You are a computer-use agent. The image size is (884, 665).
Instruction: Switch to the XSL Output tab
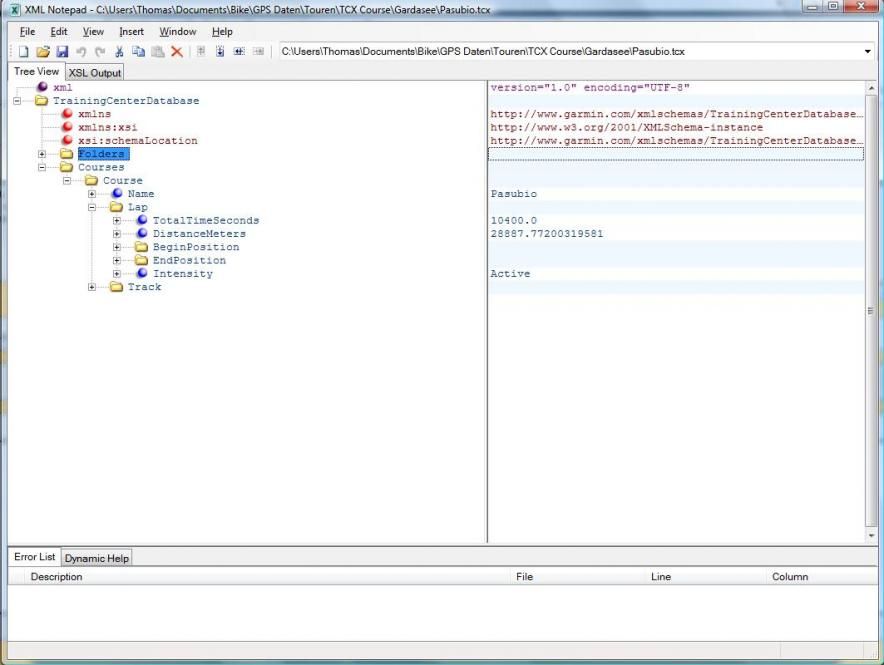click(94, 73)
